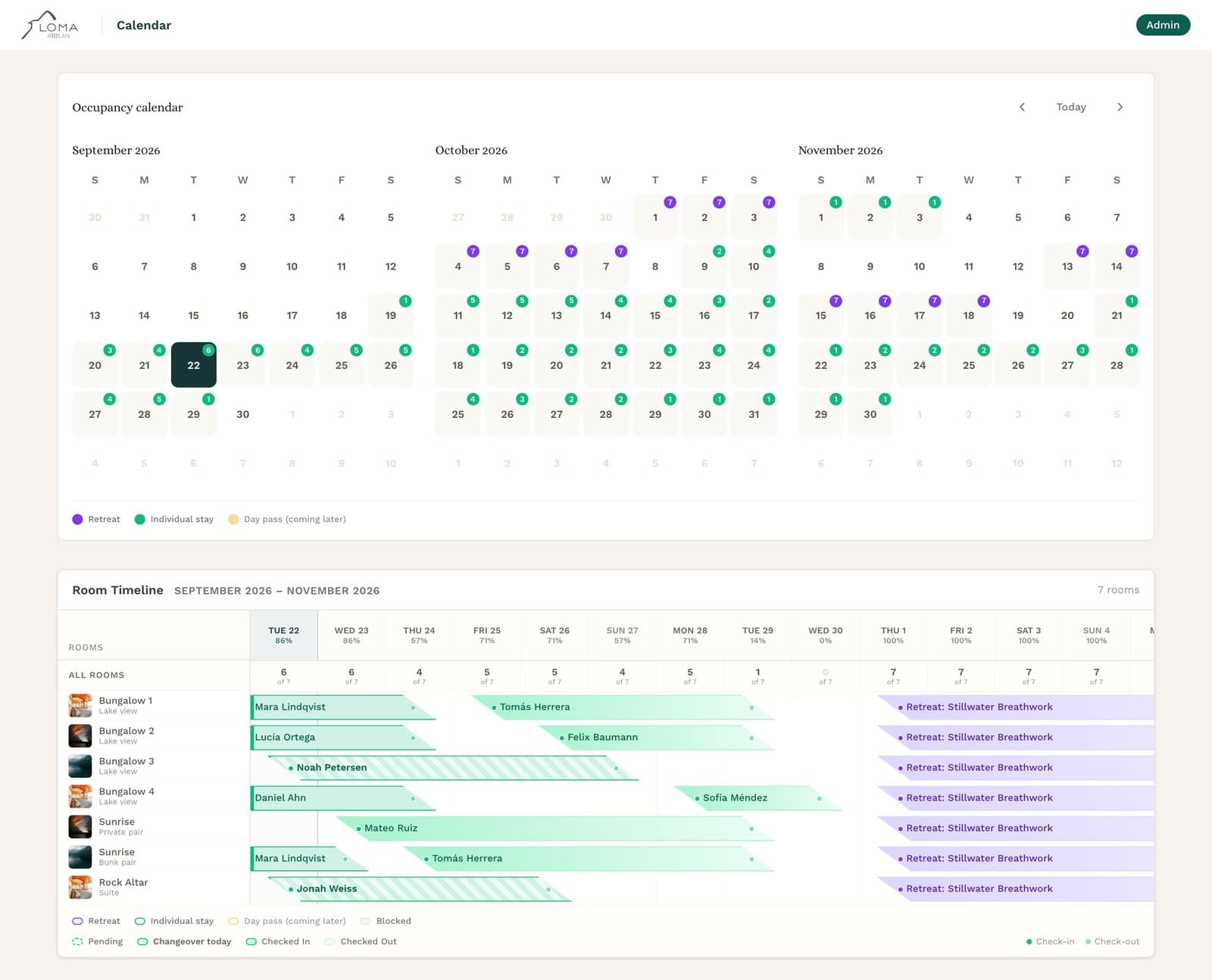The height and width of the screenshot is (980, 1212).
Task: Open Lucía Ortega booking bar
Action: (342, 737)
